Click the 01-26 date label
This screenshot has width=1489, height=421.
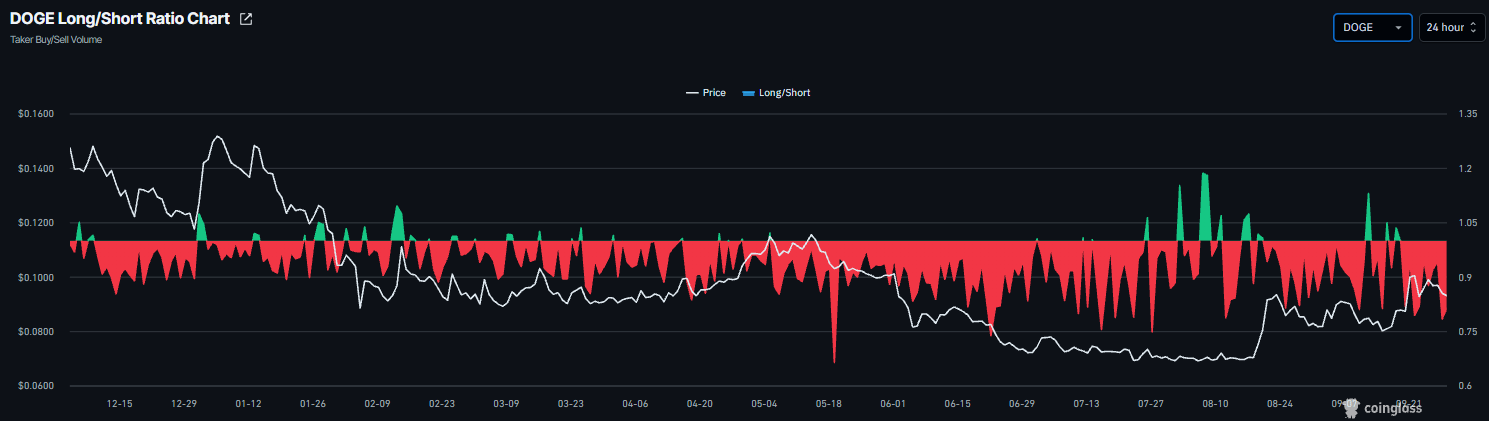point(313,404)
